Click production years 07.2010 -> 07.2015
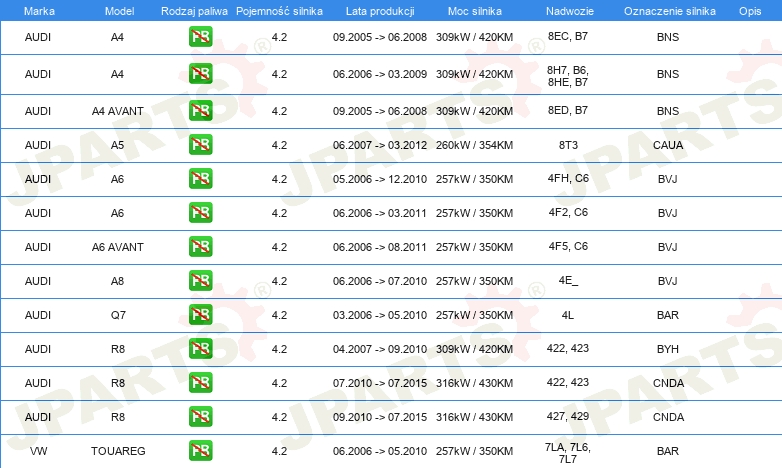This screenshot has height=468, width=782. 380,383
